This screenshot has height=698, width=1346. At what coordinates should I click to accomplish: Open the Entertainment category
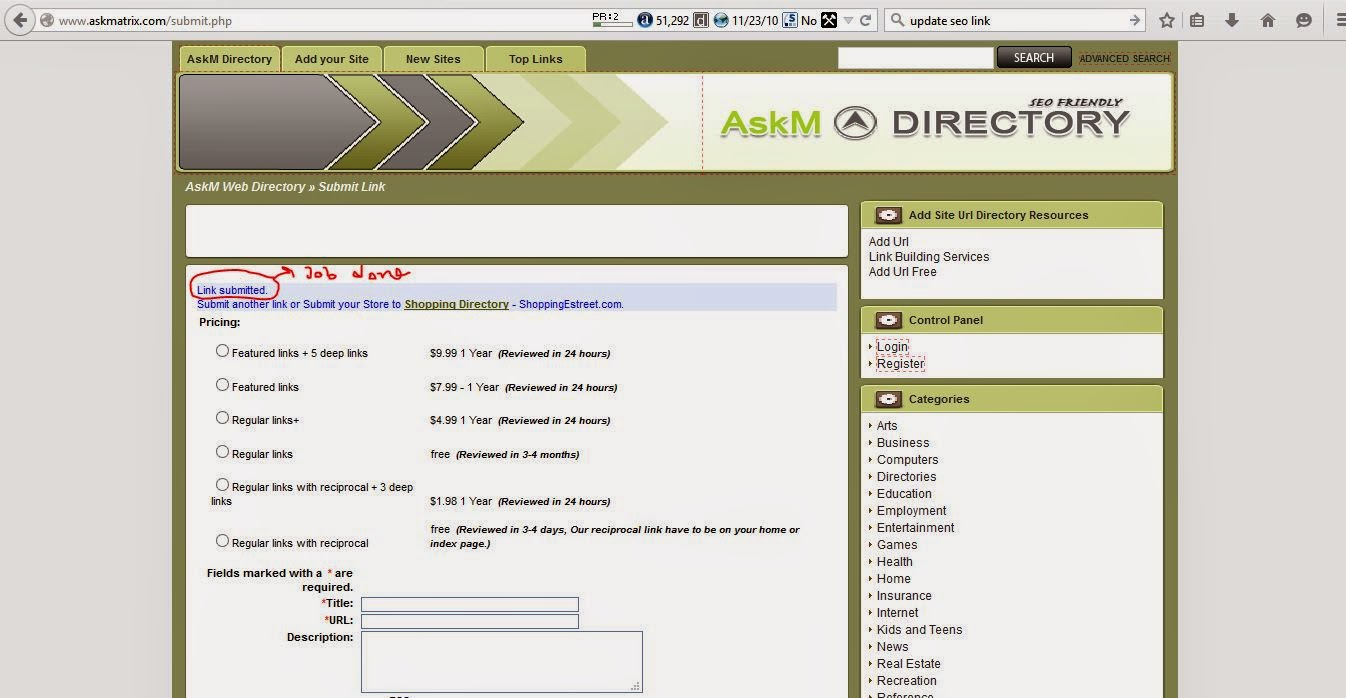[915, 528]
